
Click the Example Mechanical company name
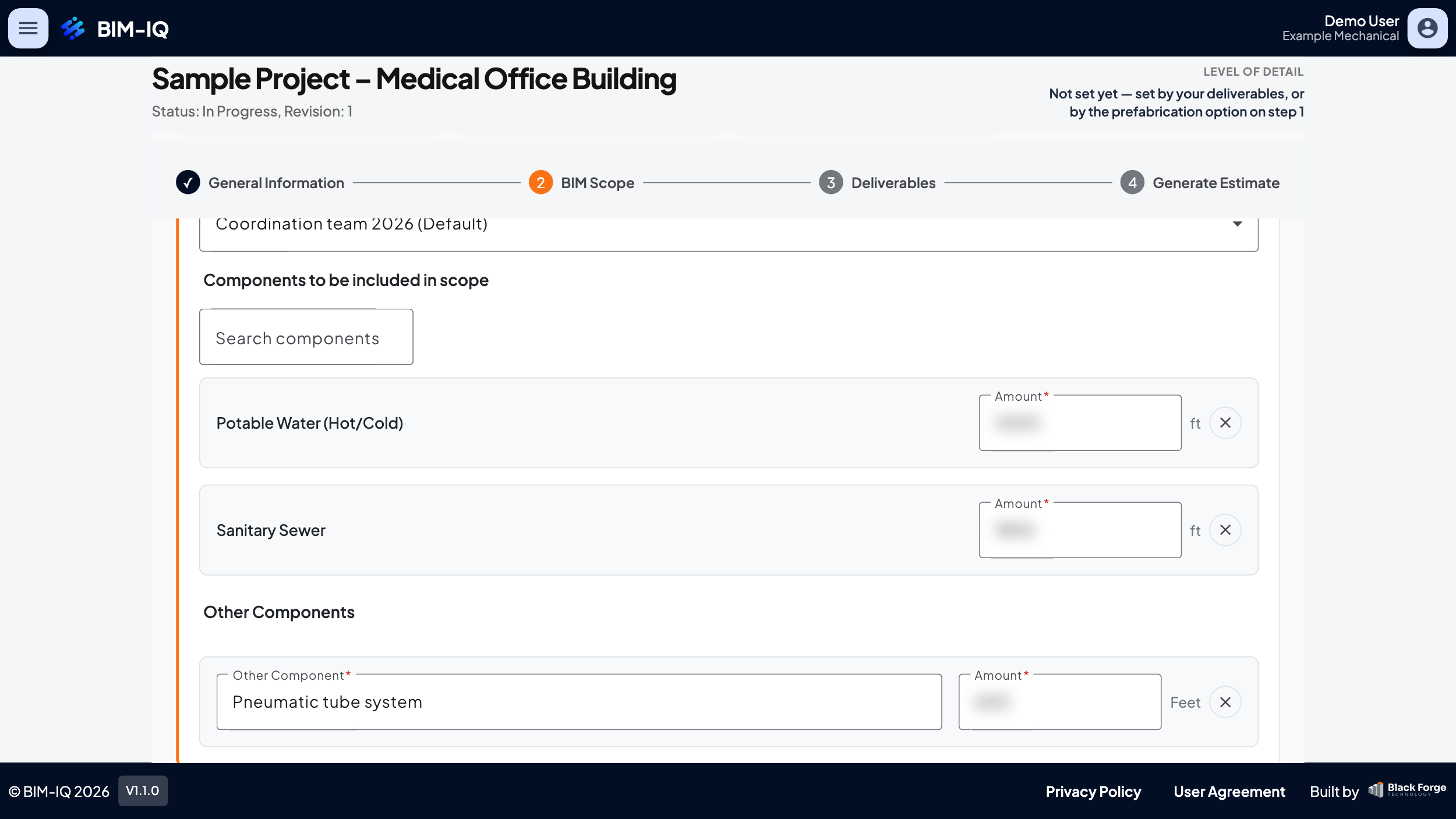coord(1340,36)
